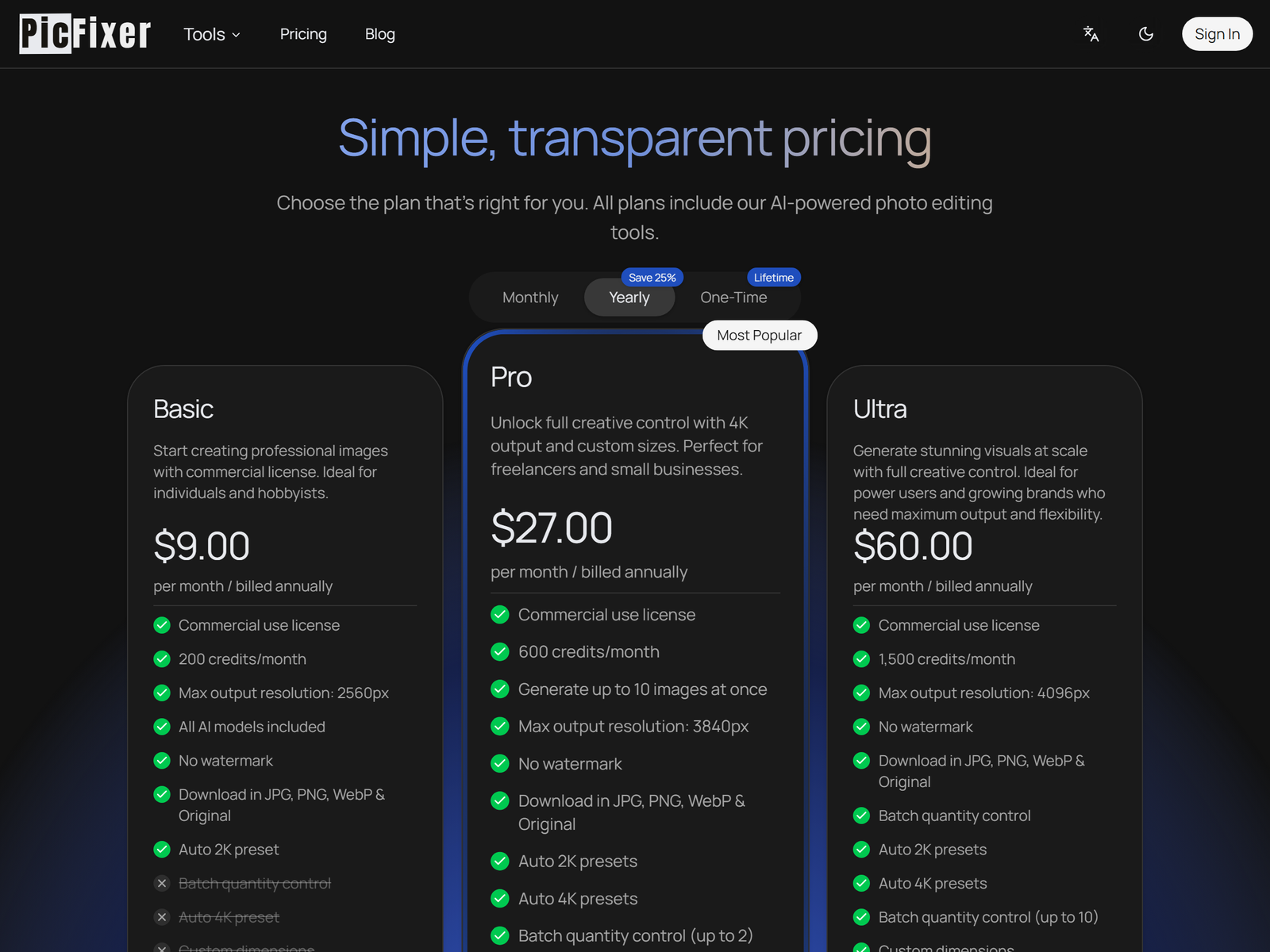Click check icon beside Auto 2K presets in Pro
The image size is (1270, 952).
click(x=500, y=862)
